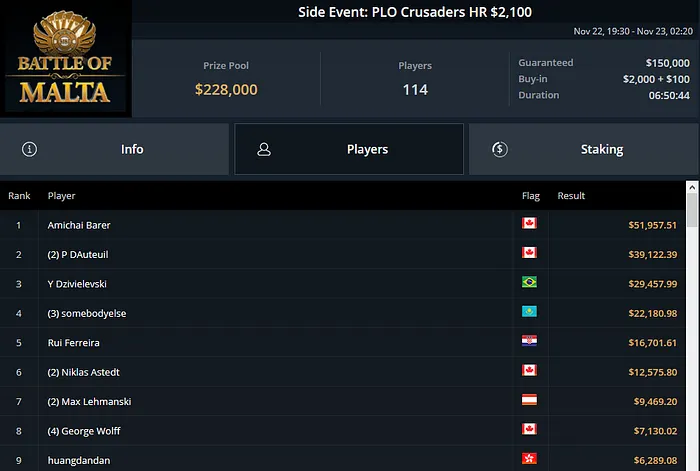Click somebodyelse's Kazakhstan flag
This screenshot has width=700, height=471.
(529, 312)
